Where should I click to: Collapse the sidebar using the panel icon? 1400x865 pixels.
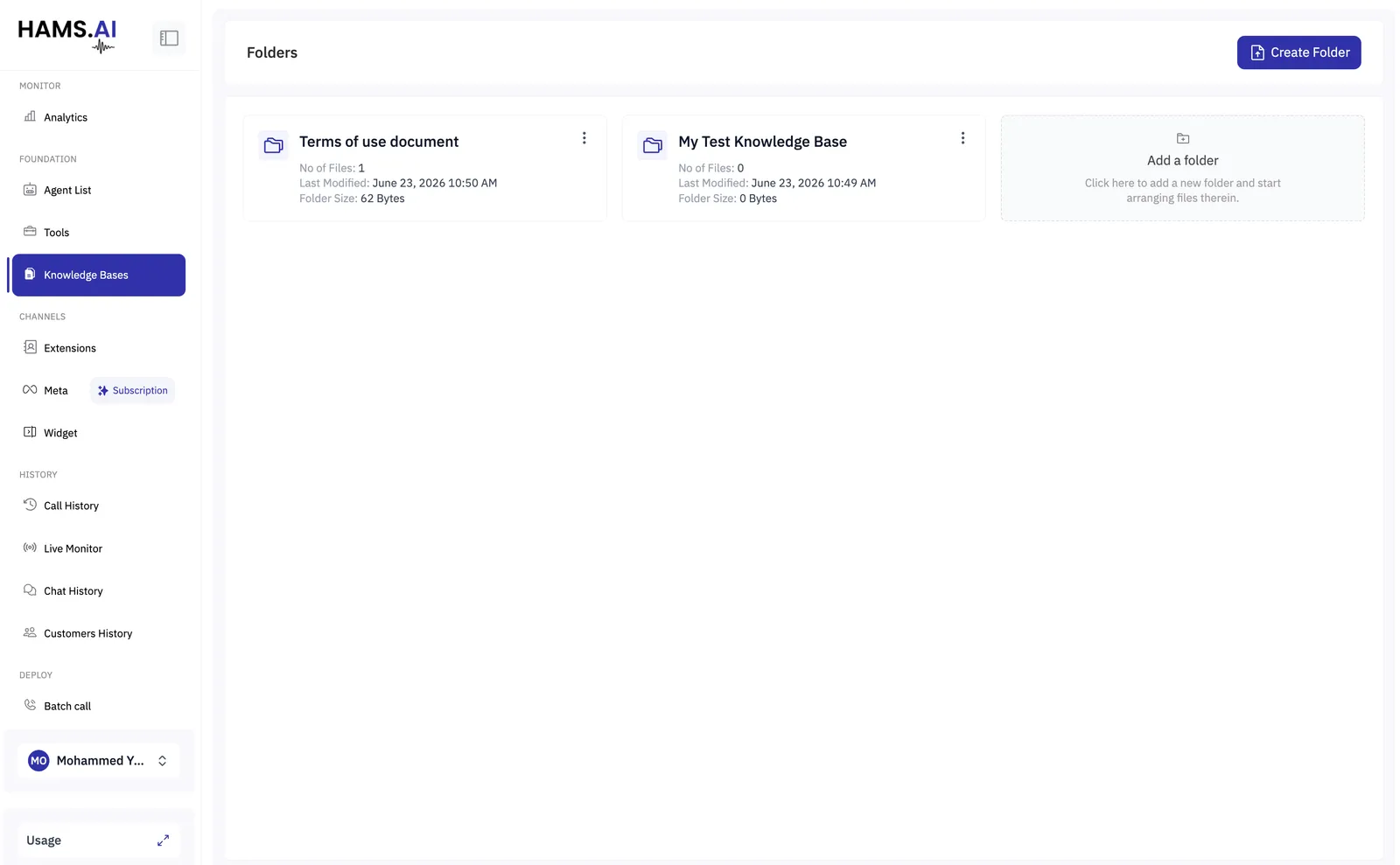[169, 38]
